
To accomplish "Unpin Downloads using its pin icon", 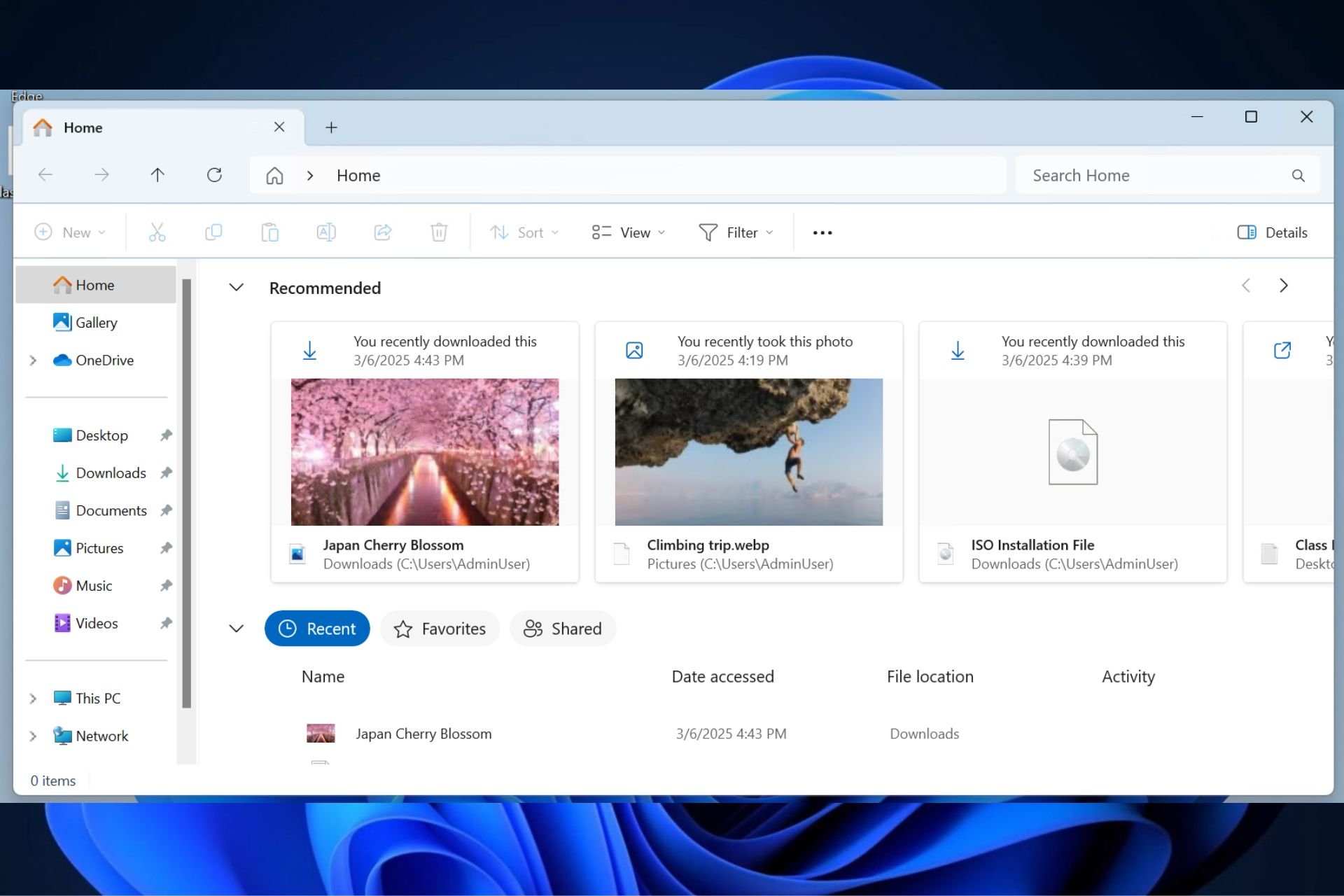I will pos(166,473).
